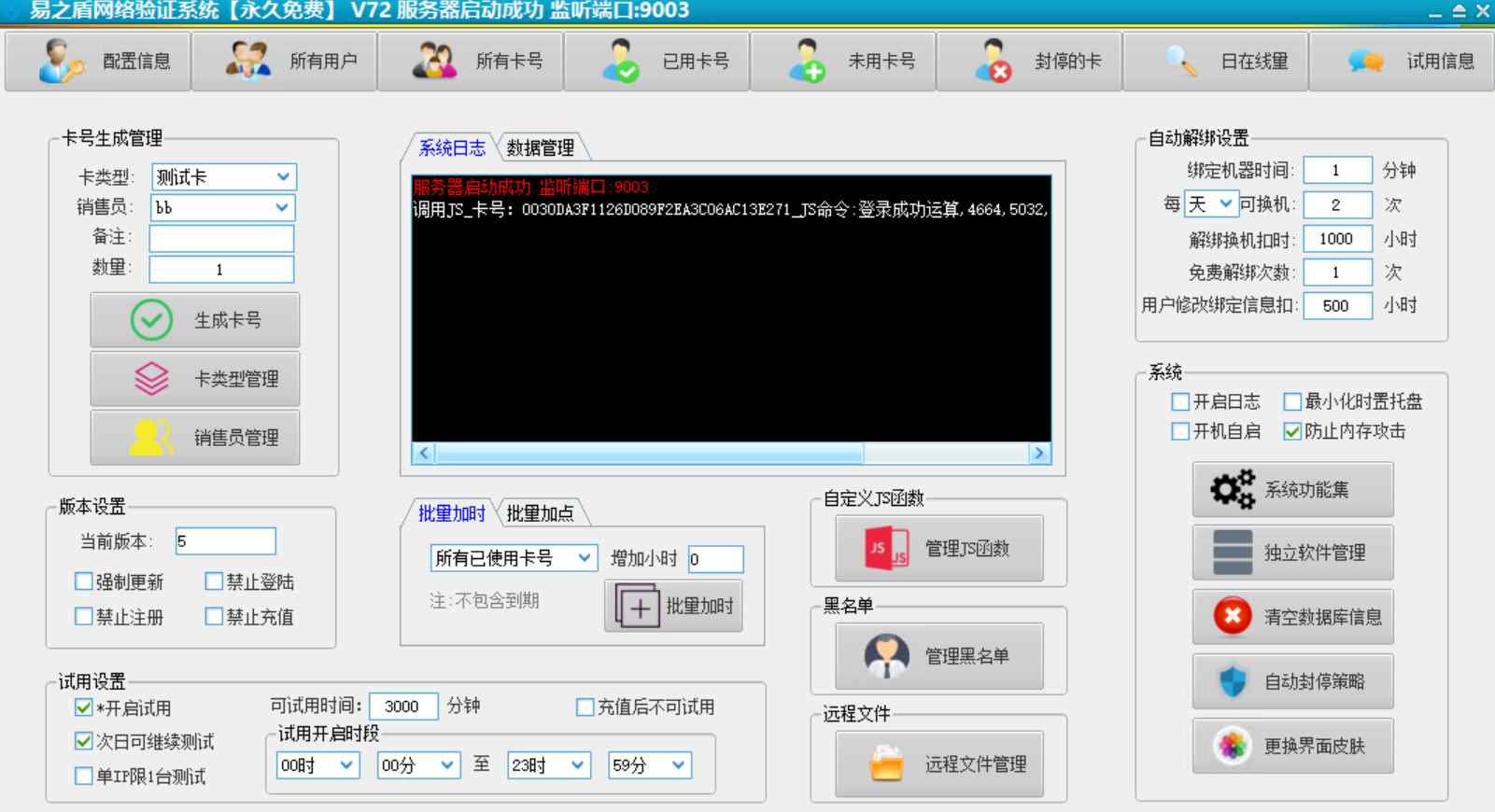Switch to the 数据管理 tab
Image resolution: width=1495 pixels, height=812 pixels.
pos(541,148)
